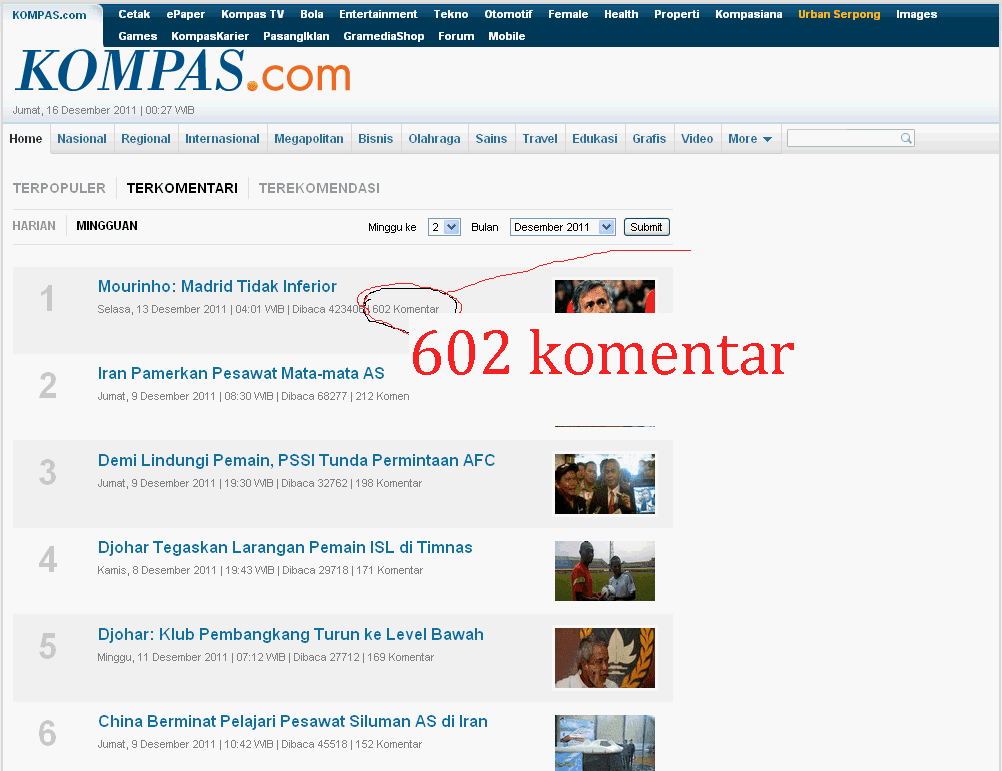Viewport: 1002px width, 771px height.
Task: Click the '171 Komentar' text
Action: 390,570
